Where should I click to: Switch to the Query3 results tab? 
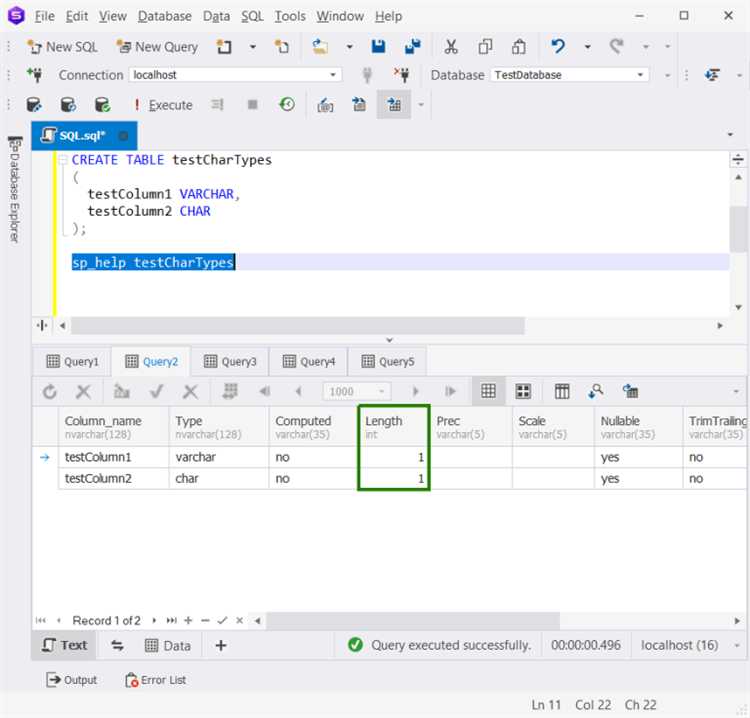229,362
